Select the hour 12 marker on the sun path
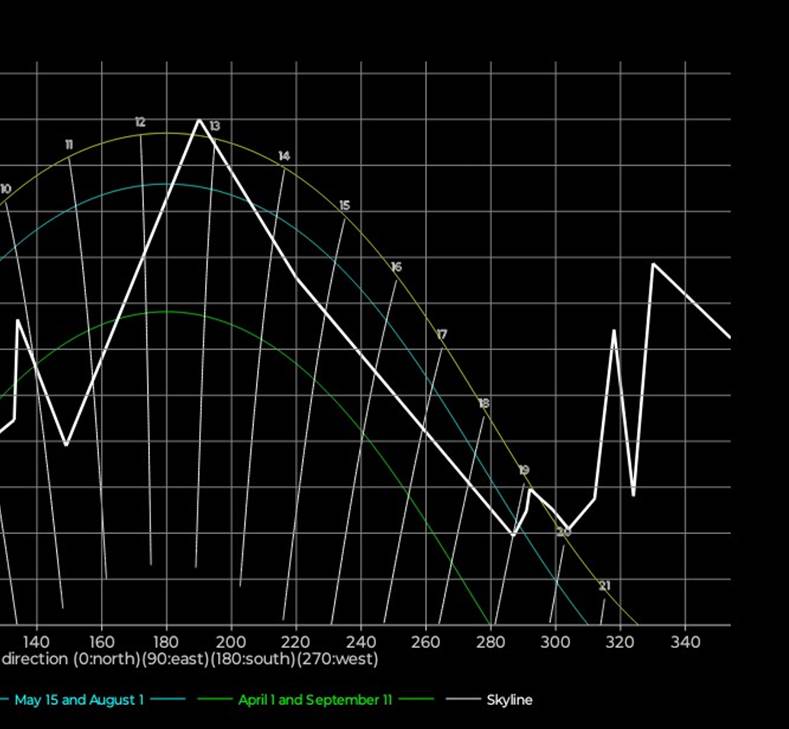This screenshot has width=789, height=729. point(140,122)
